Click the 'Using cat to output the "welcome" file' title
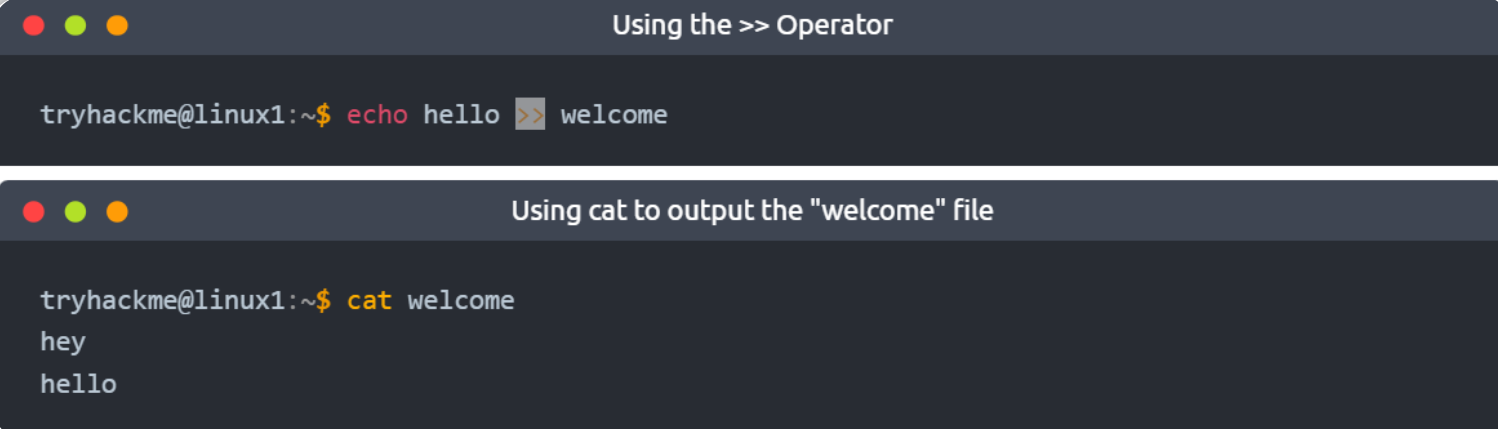1498x429 pixels. pos(752,211)
